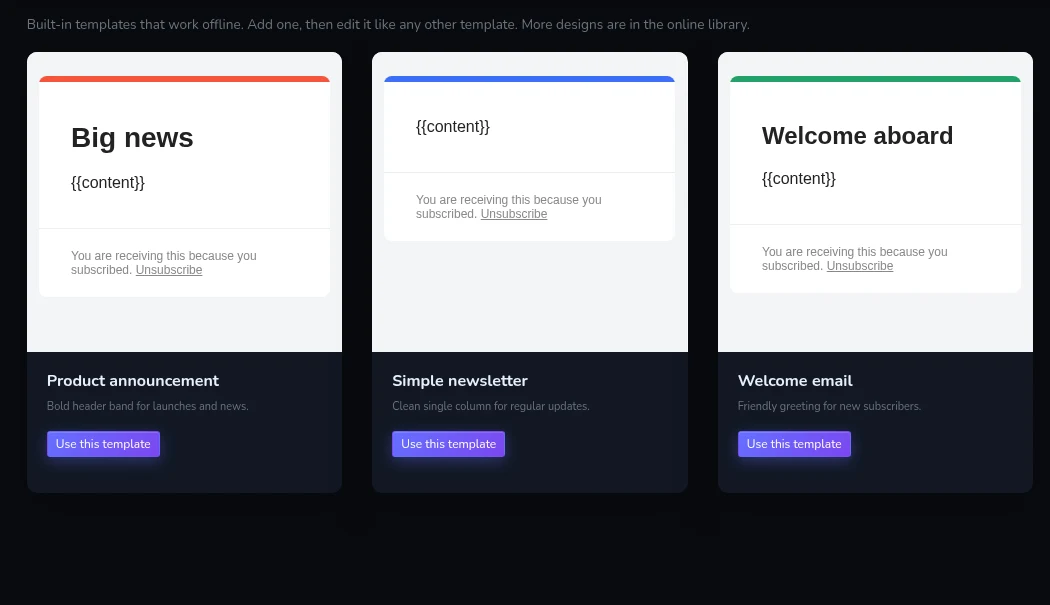Click {{content}} placeholder under Big news

point(108,182)
